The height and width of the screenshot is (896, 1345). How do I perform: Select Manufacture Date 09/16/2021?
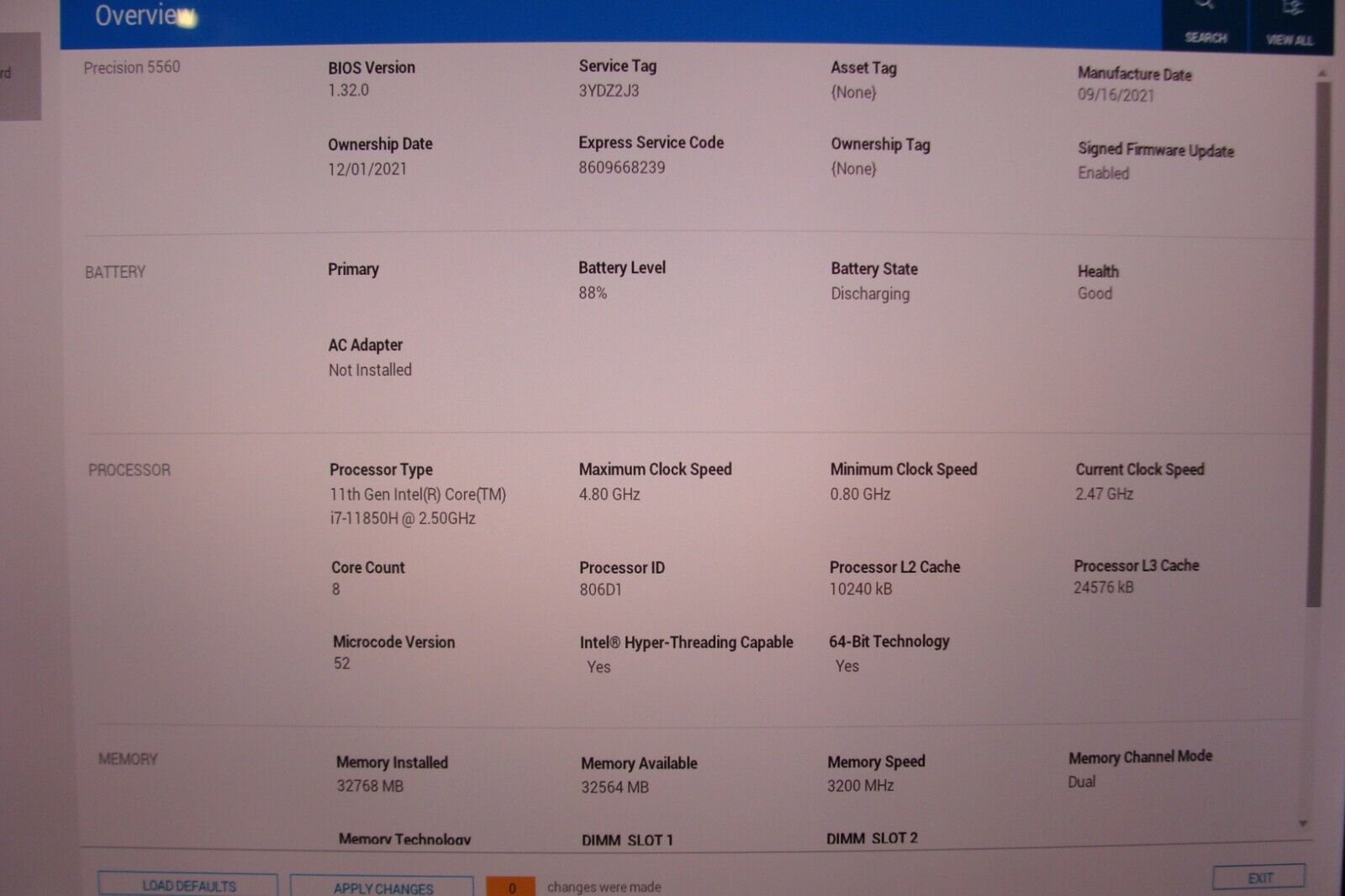point(1116,95)
